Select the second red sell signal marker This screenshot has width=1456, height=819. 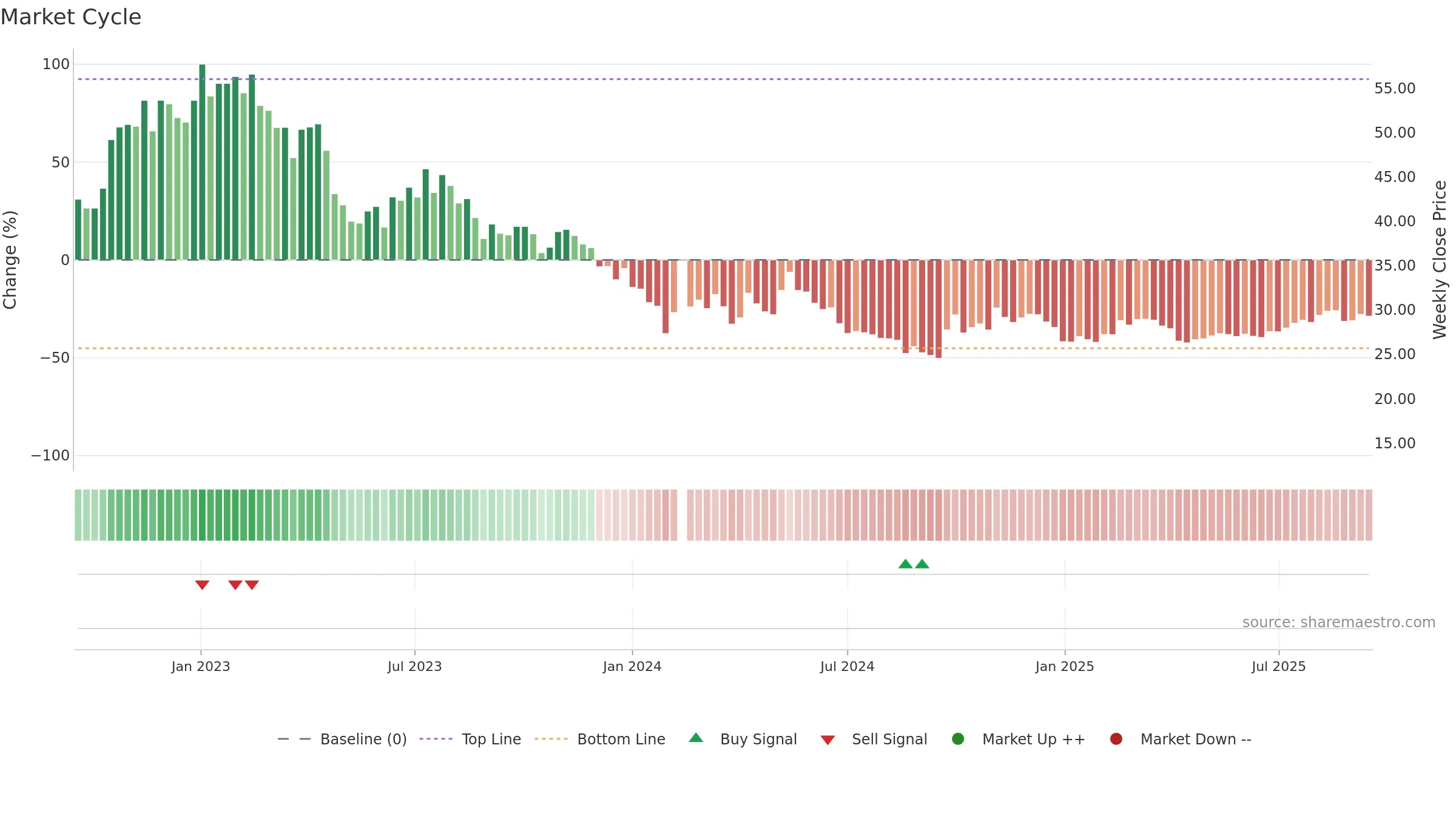[235, 585]
